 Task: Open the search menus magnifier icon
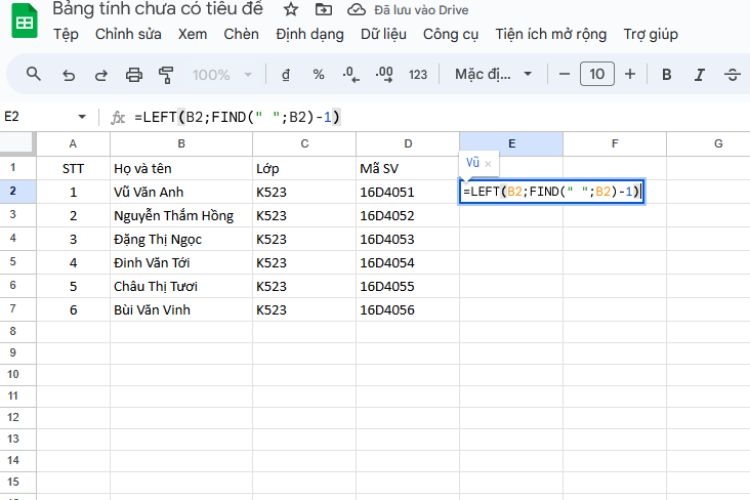click(33, 74)
